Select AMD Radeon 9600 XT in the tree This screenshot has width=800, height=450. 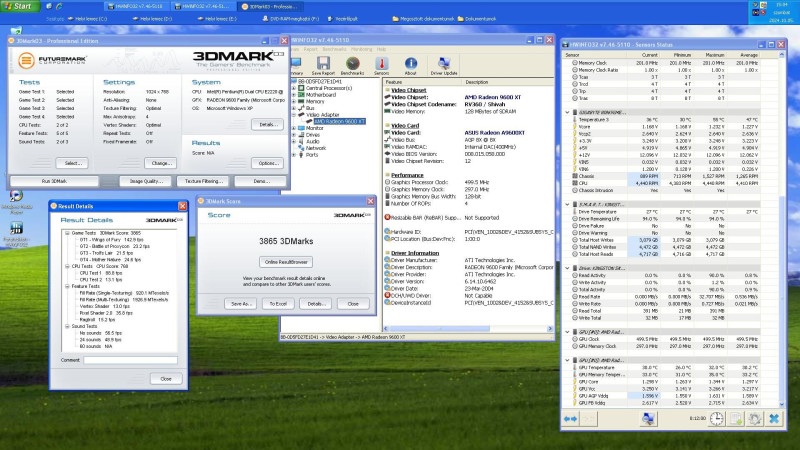tap(339, 121)
